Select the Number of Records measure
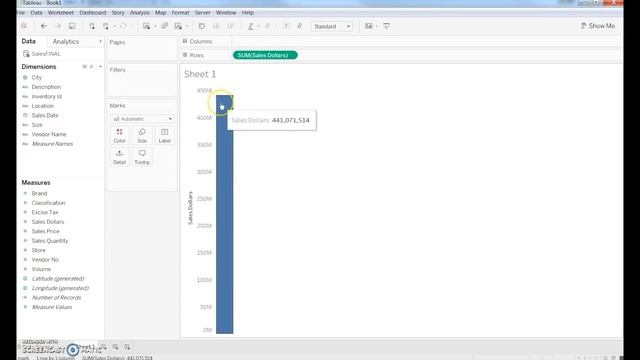The height and width of the screenshot is (360, 640). tap(56, 298)
